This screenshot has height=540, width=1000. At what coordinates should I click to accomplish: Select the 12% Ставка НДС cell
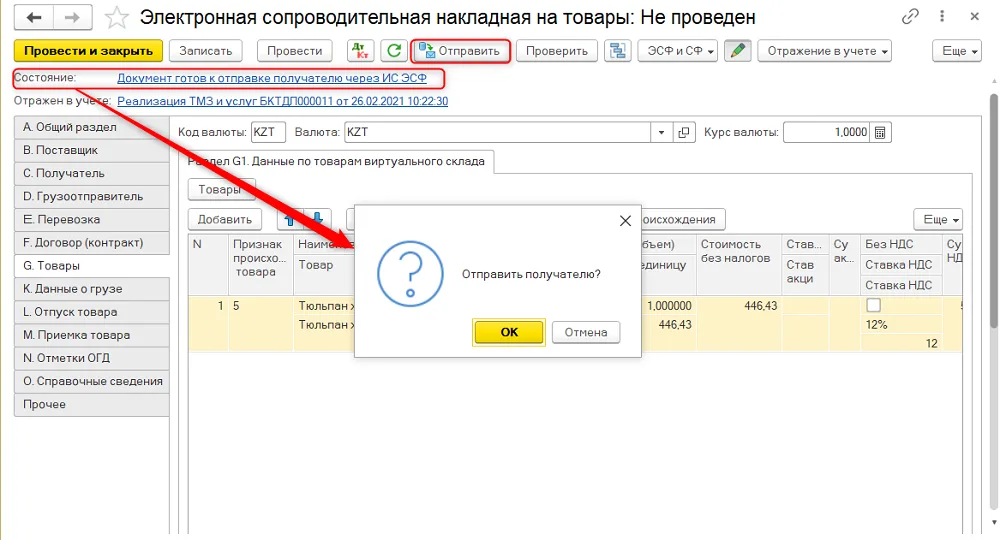click(x=901, y=325)
